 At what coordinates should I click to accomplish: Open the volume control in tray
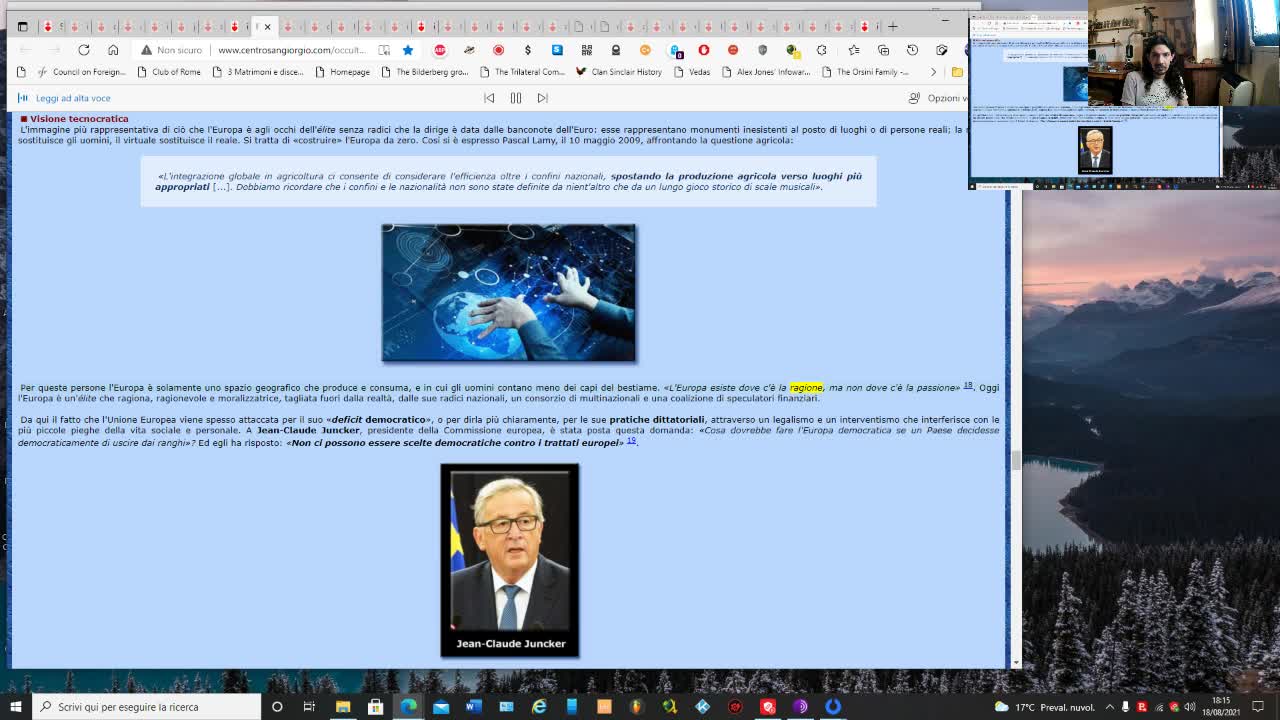pyautogui.click(x=1189, y=707)
